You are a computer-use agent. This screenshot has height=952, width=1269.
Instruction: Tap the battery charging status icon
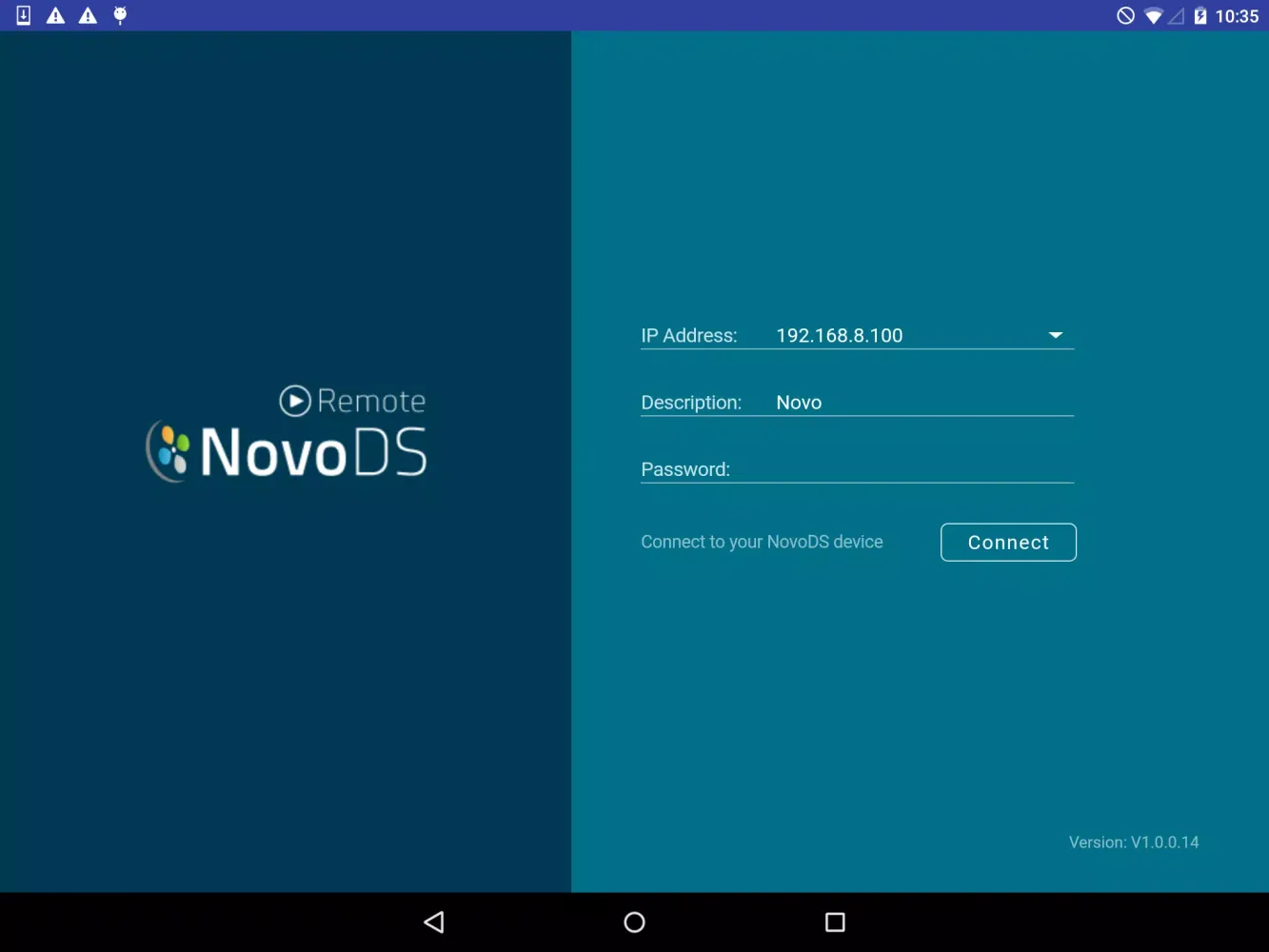(x=1200, y=15)
